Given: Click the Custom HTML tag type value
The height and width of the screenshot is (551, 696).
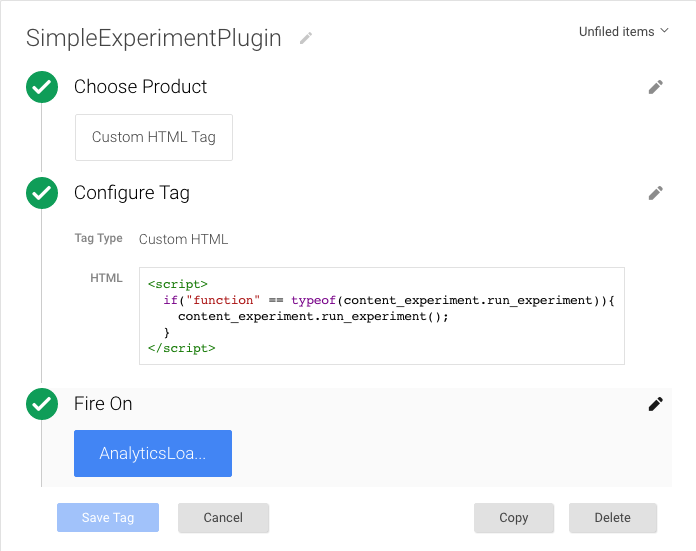Looking at the screenshot, I should tap(183, 239).
